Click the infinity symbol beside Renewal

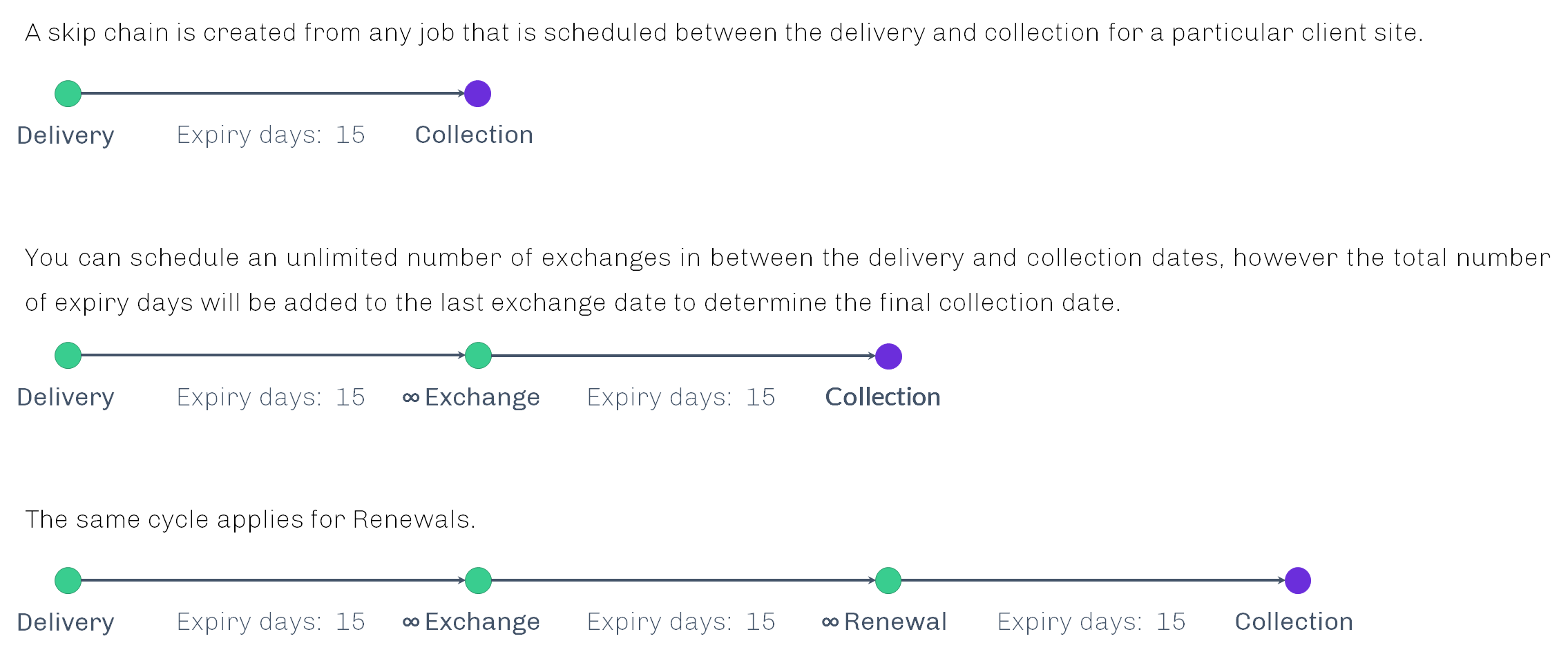[830, 623]
